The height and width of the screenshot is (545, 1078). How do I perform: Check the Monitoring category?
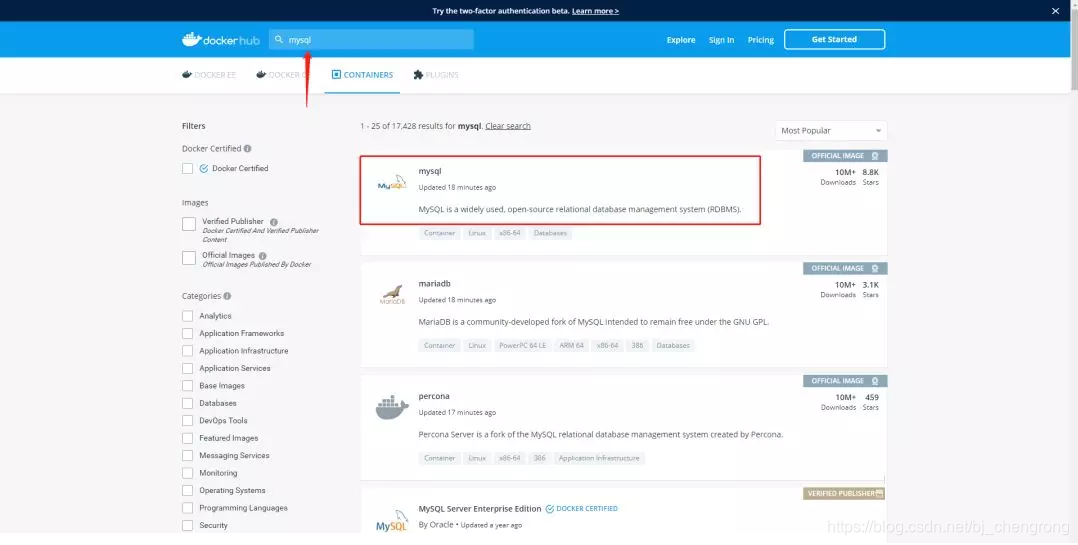pos(187,473)
